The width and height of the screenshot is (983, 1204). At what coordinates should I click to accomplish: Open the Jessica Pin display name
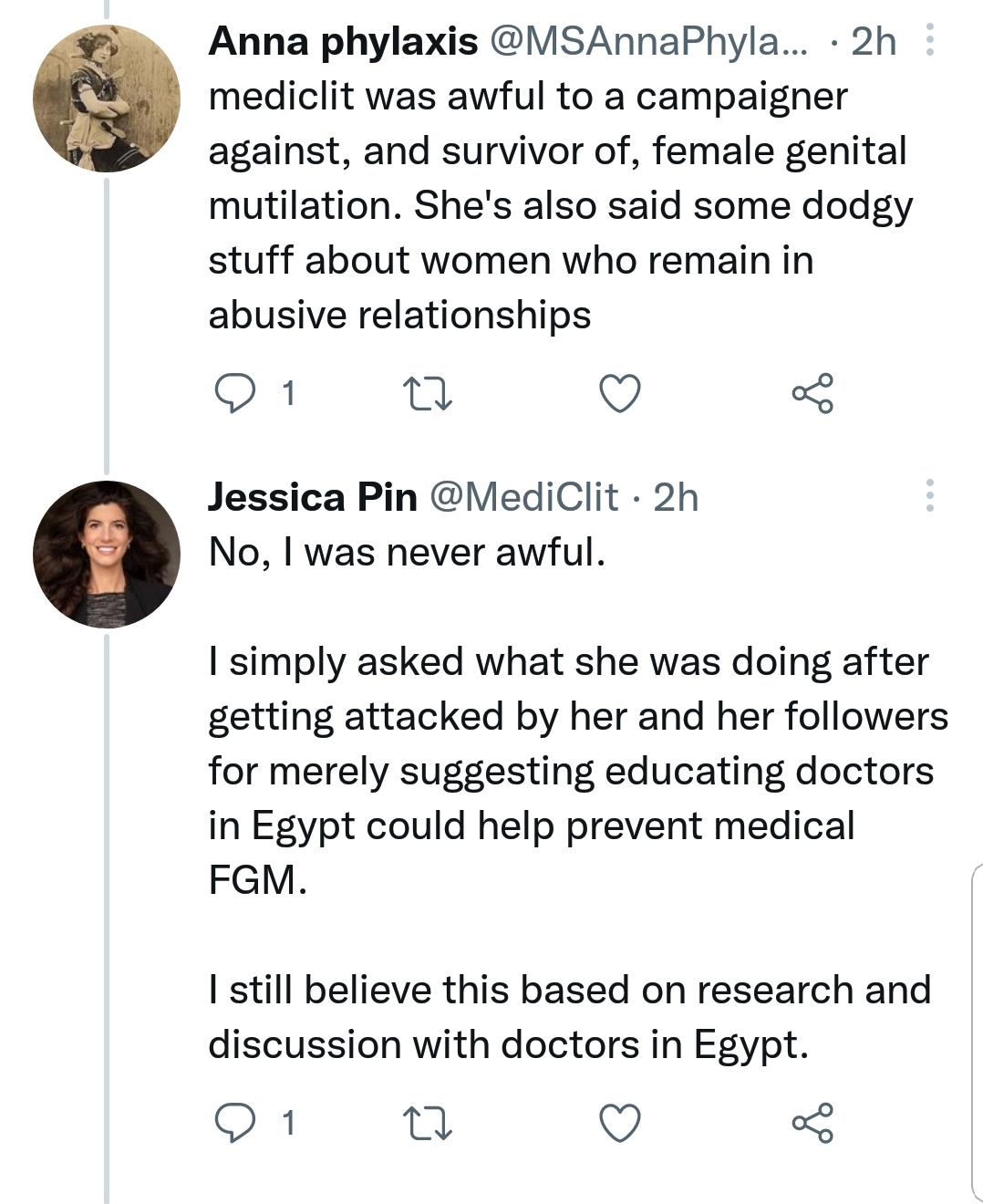(313, 497)
